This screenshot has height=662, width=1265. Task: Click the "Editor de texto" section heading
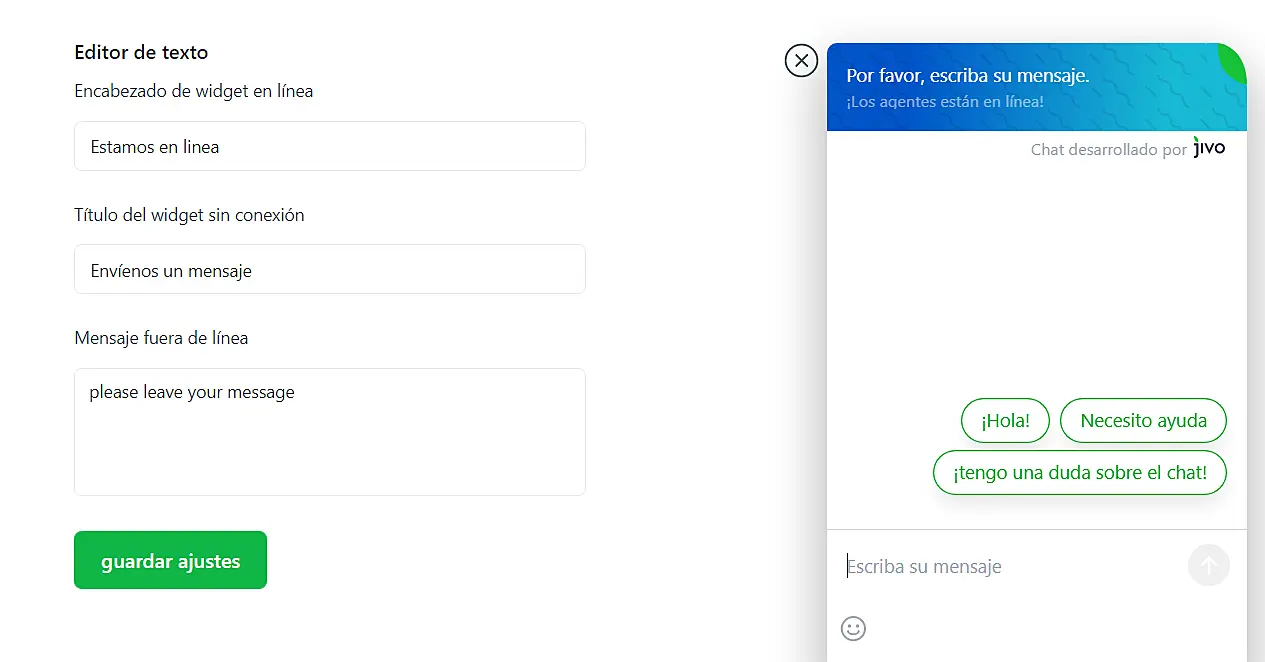(x=141, y=53)
